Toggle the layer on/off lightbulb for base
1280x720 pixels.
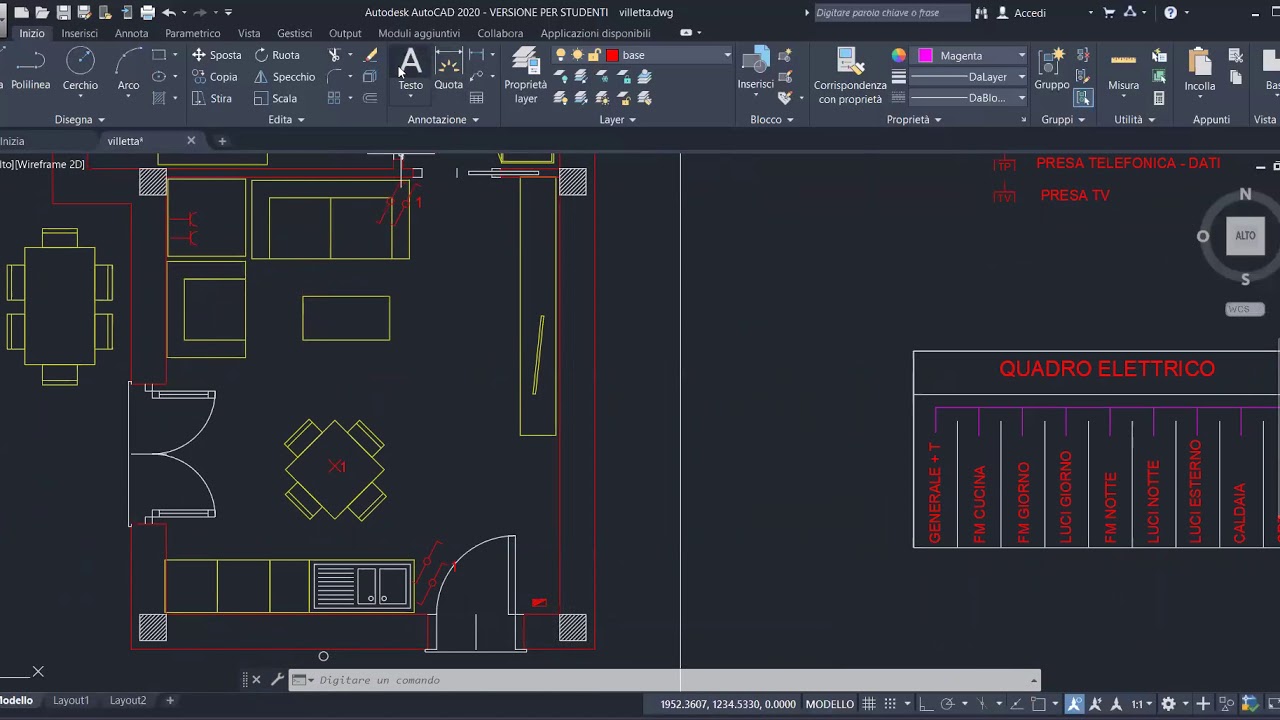(560, 55)
